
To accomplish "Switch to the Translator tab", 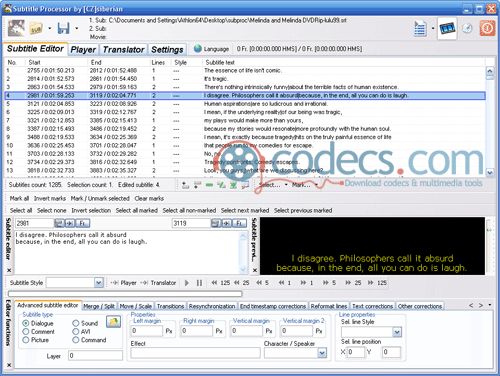I will tap(123, 50).
